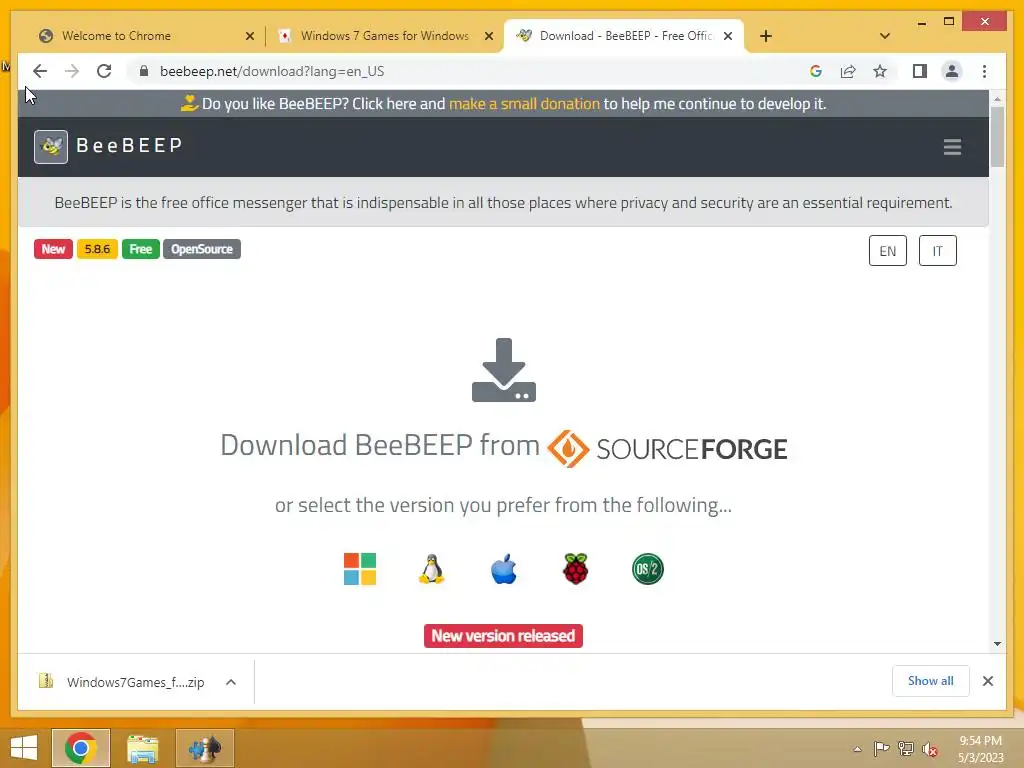Open the hamburger navigation menu
The height and width of the screenshot is (768, 1024).
952,146
